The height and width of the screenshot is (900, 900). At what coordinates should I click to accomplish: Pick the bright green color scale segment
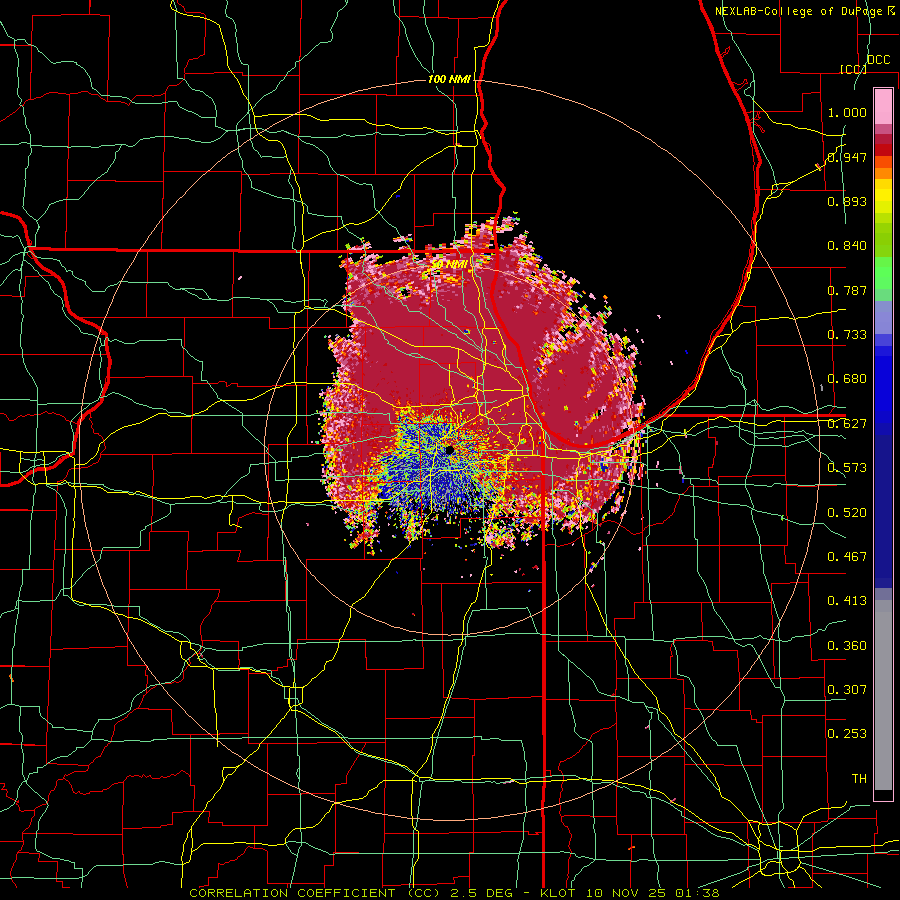coord(883,273)
